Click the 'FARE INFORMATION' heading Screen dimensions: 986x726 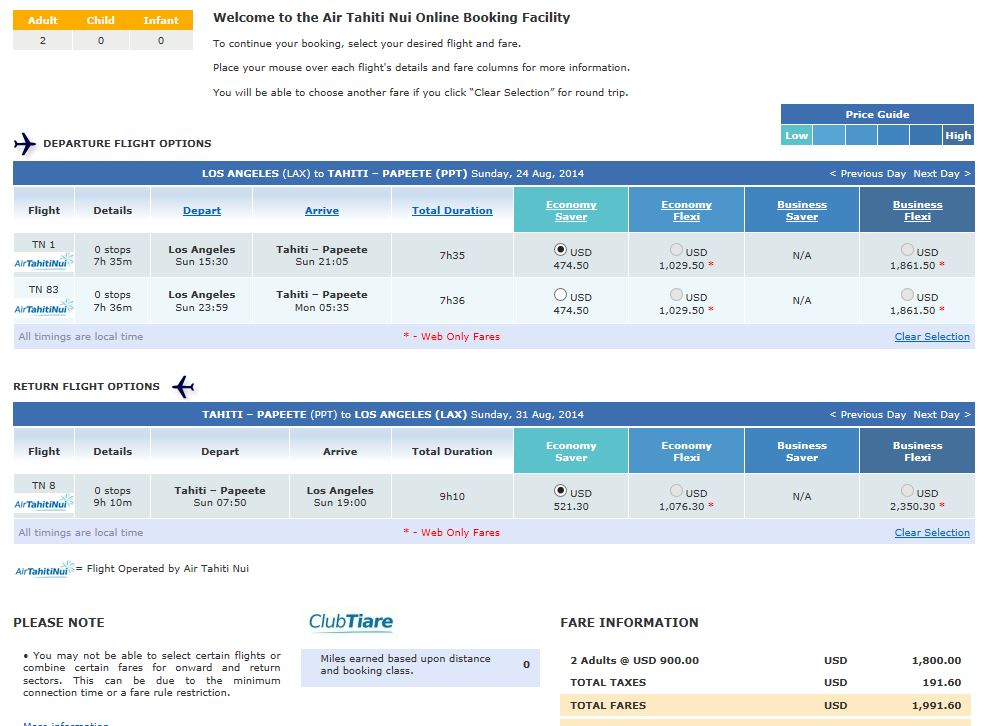[629, 623]
